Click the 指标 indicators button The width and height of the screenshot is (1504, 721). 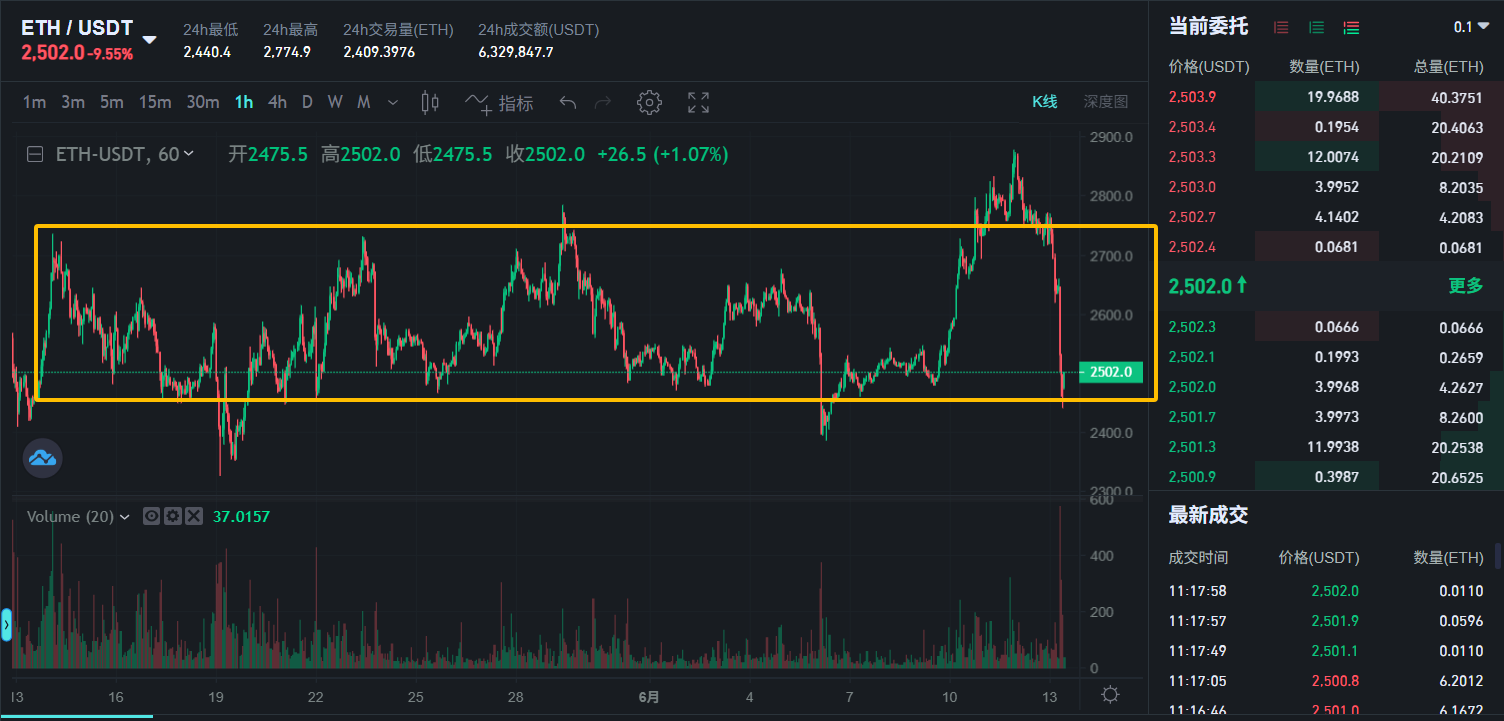500,102
